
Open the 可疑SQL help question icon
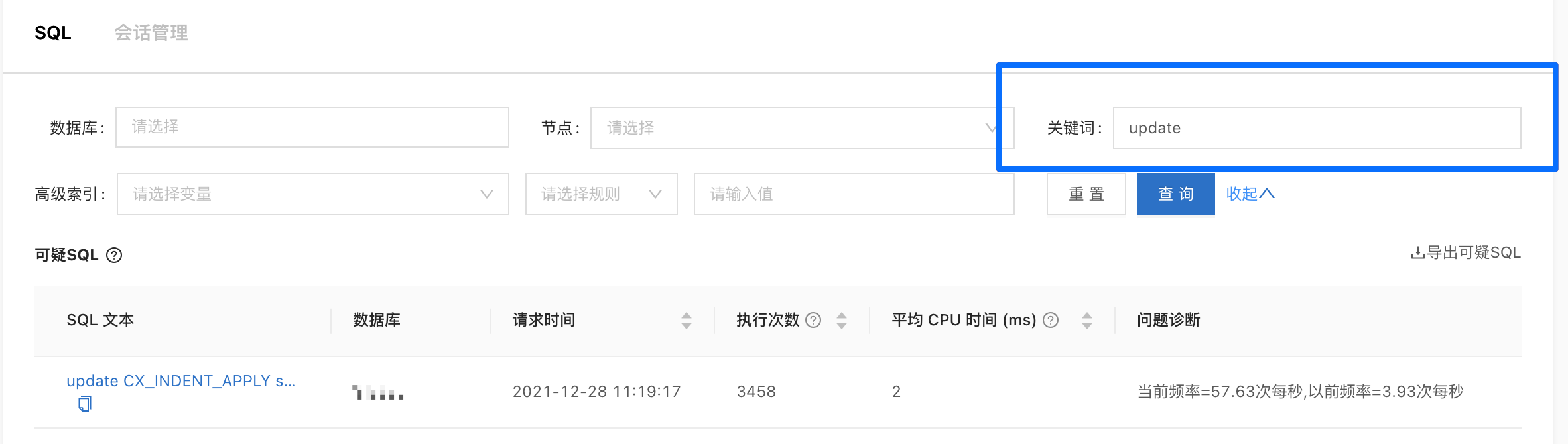pos(114,255)
